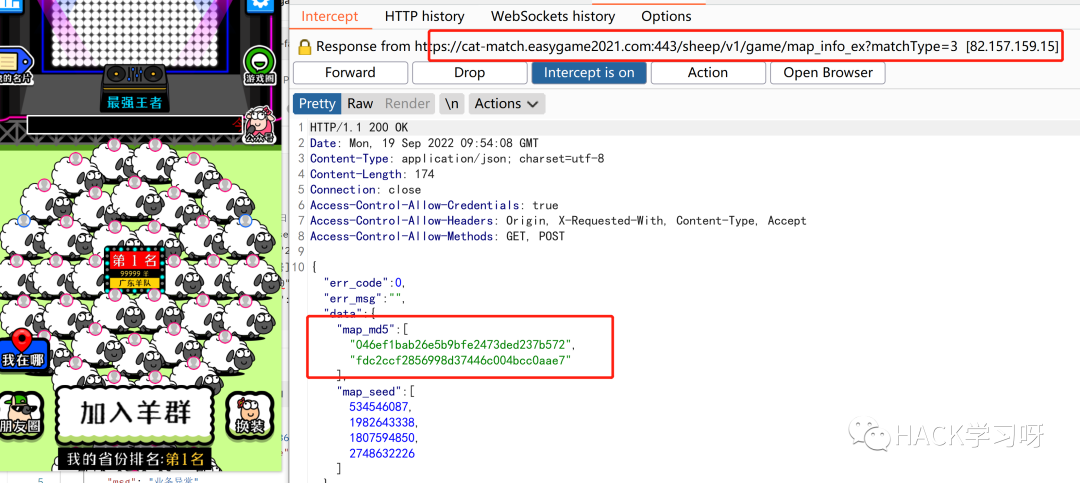Select seed value 1982643338

(384, 422)
